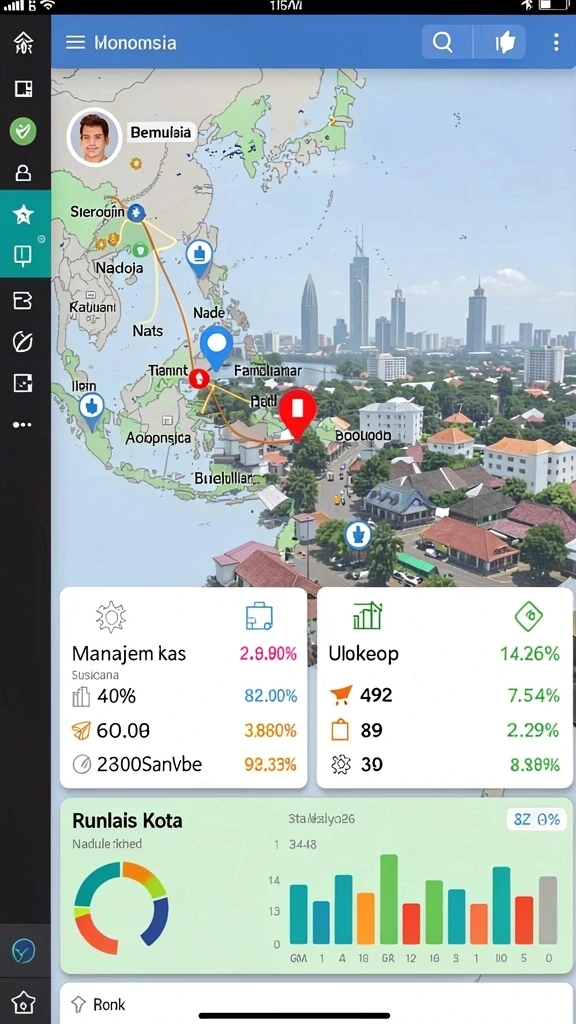Click the 8Z 0% badge in Runlais Kota

536,820
